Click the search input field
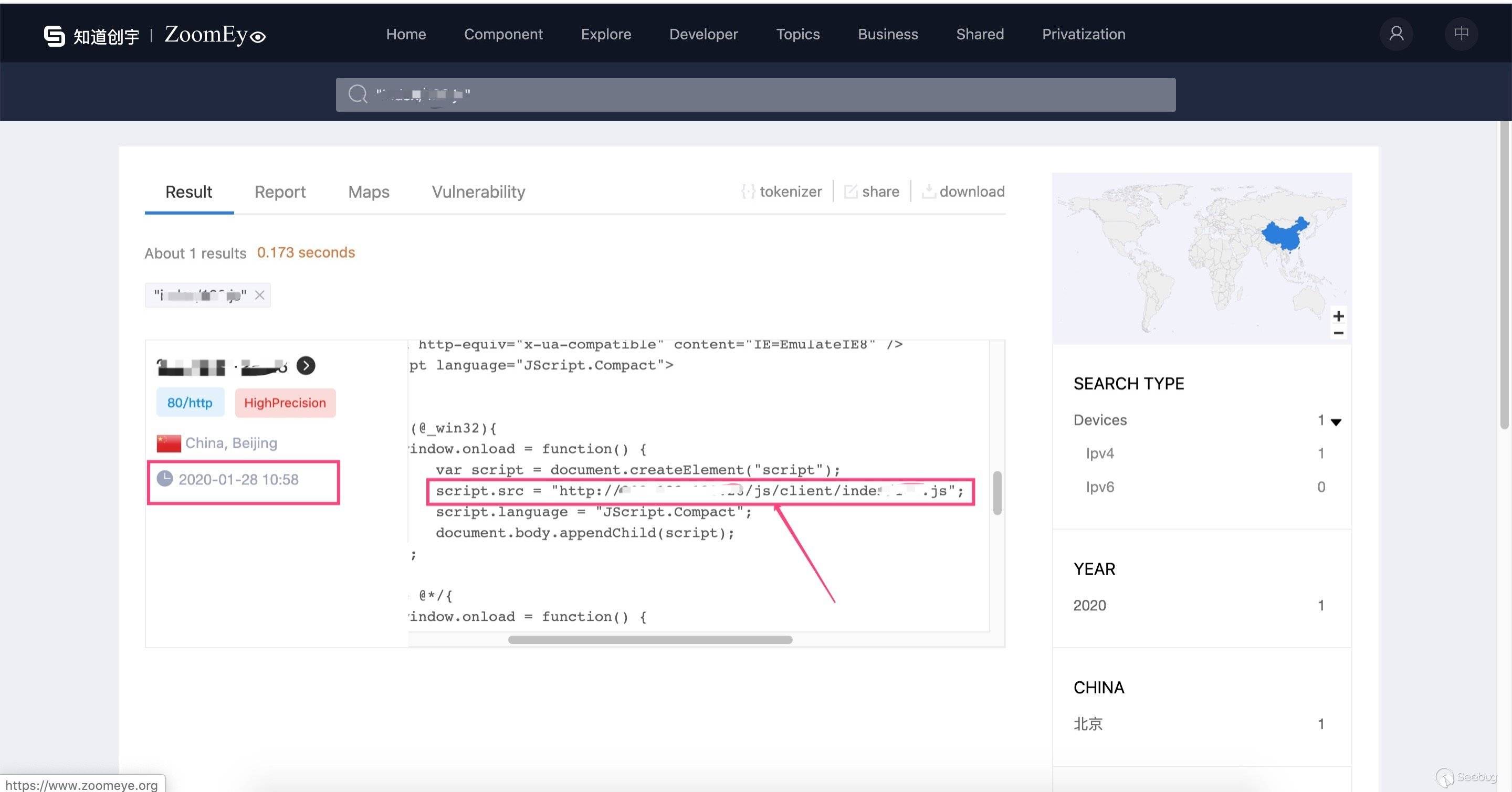The width and height of the screenshot is (1512, 792). pos(756,94)
